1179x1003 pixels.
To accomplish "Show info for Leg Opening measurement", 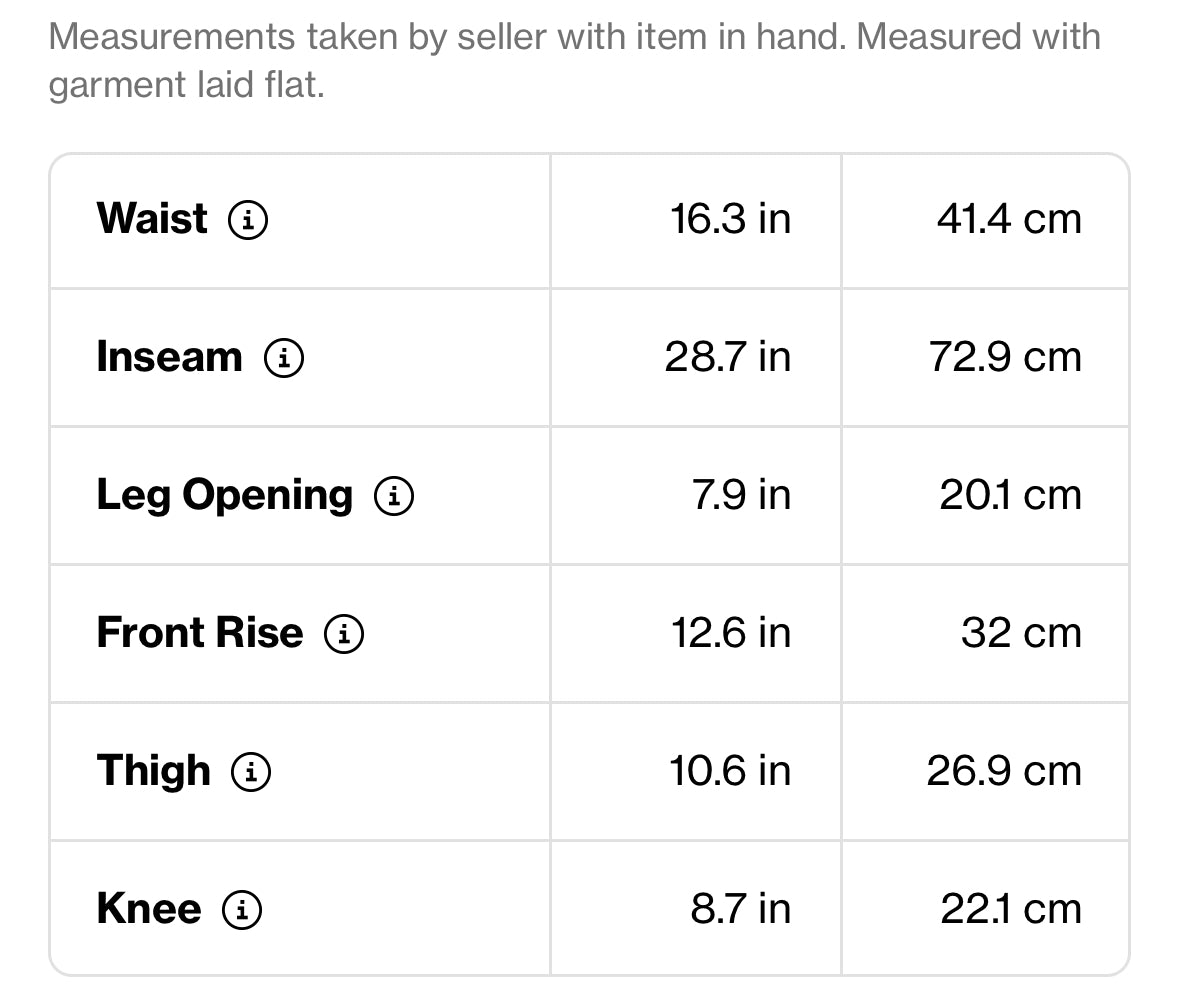I will pos(394,496).
